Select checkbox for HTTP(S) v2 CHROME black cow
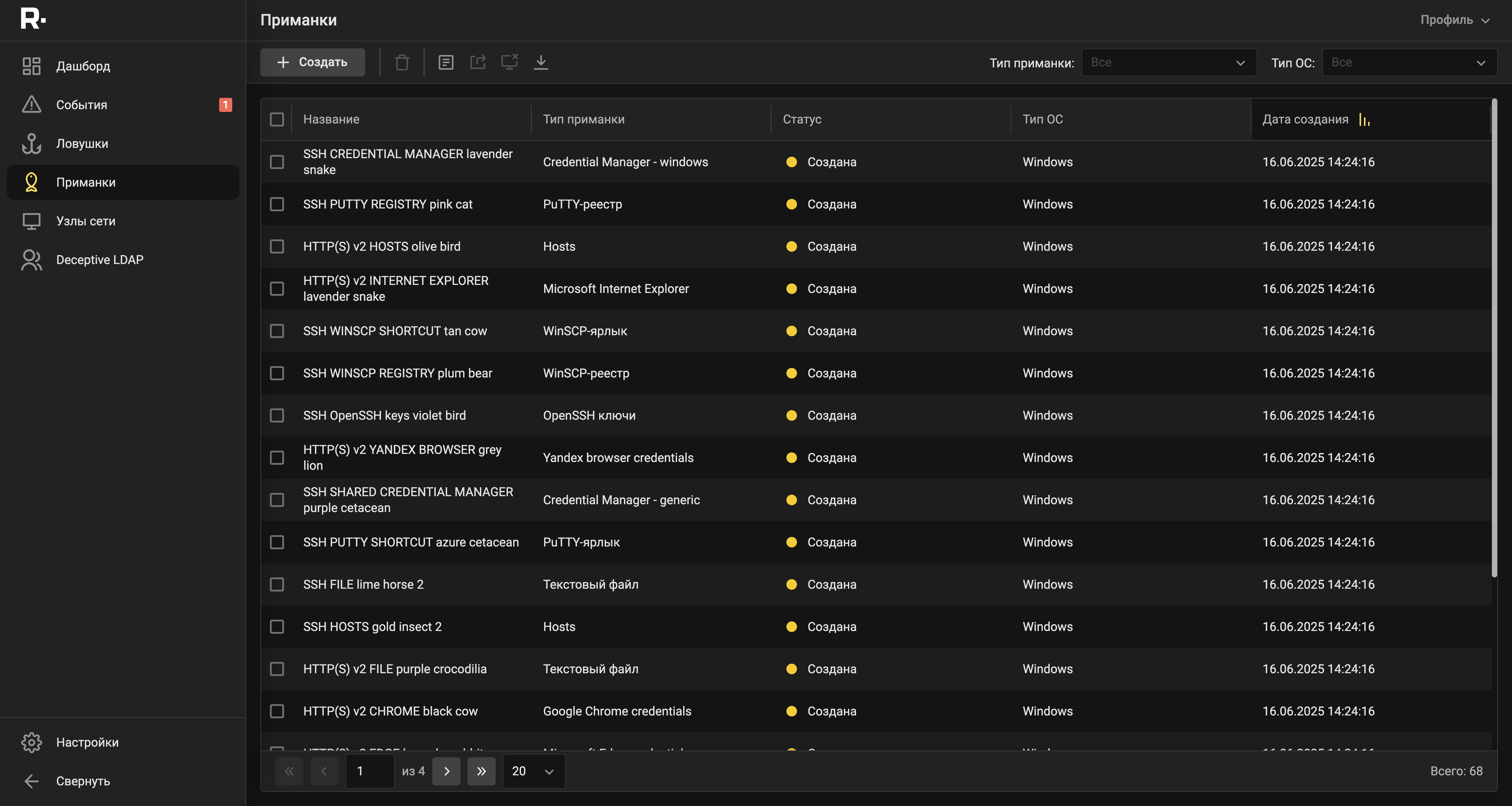This screenshot has height=806, width=1512. click(276, 711)
